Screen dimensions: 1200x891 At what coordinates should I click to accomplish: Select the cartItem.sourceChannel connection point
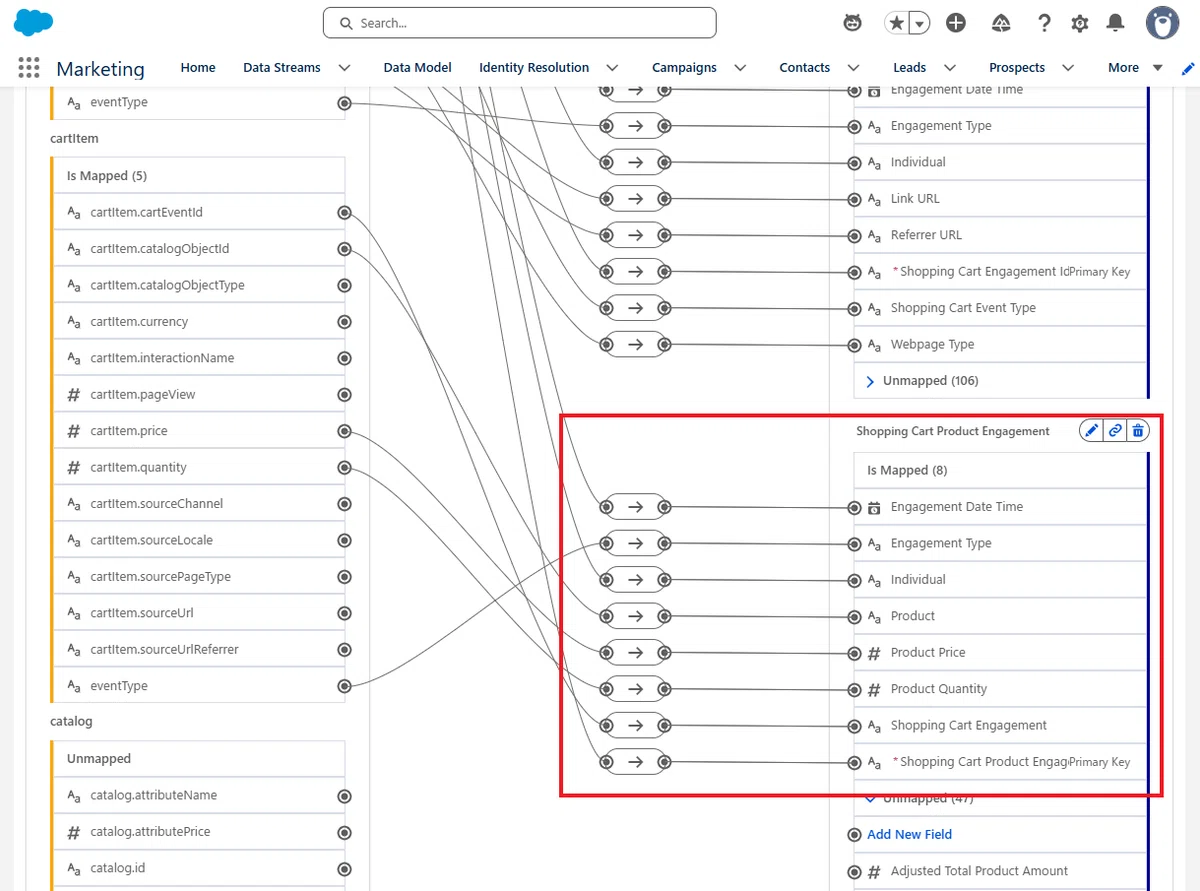344,504
